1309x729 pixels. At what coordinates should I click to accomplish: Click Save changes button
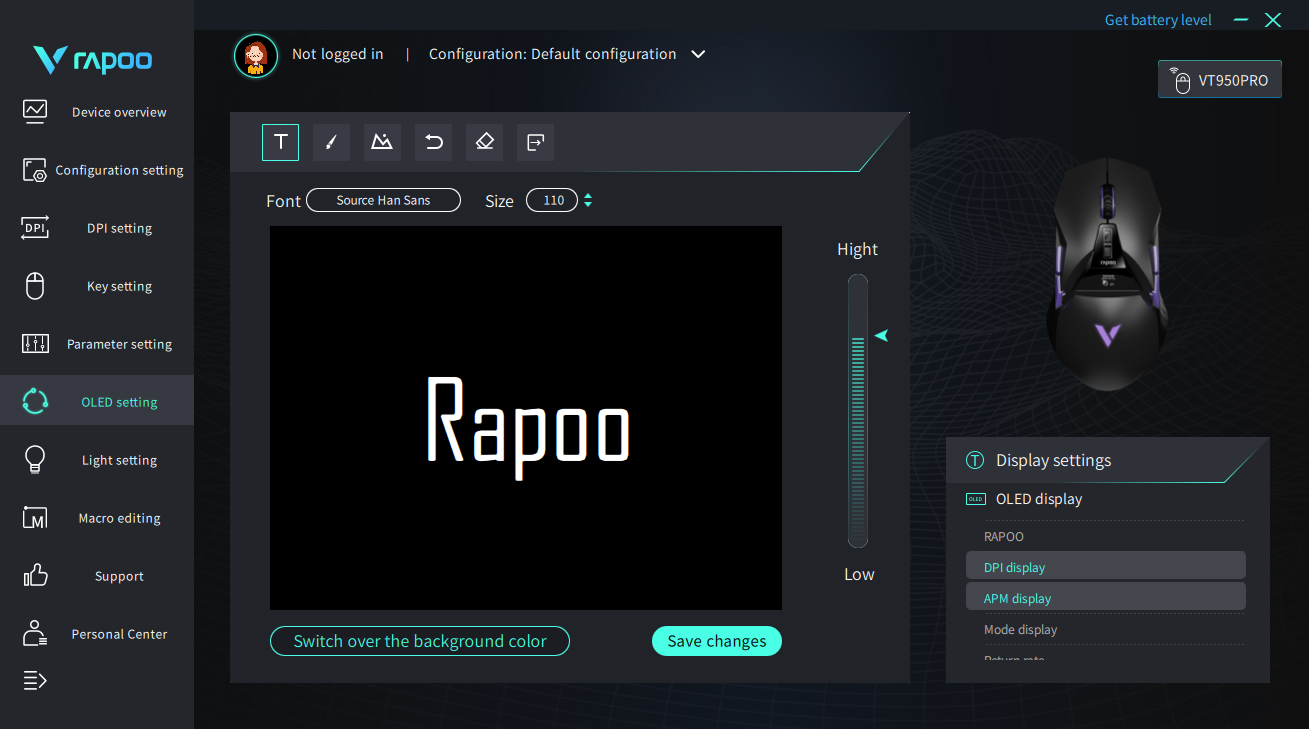click(717, 641)
